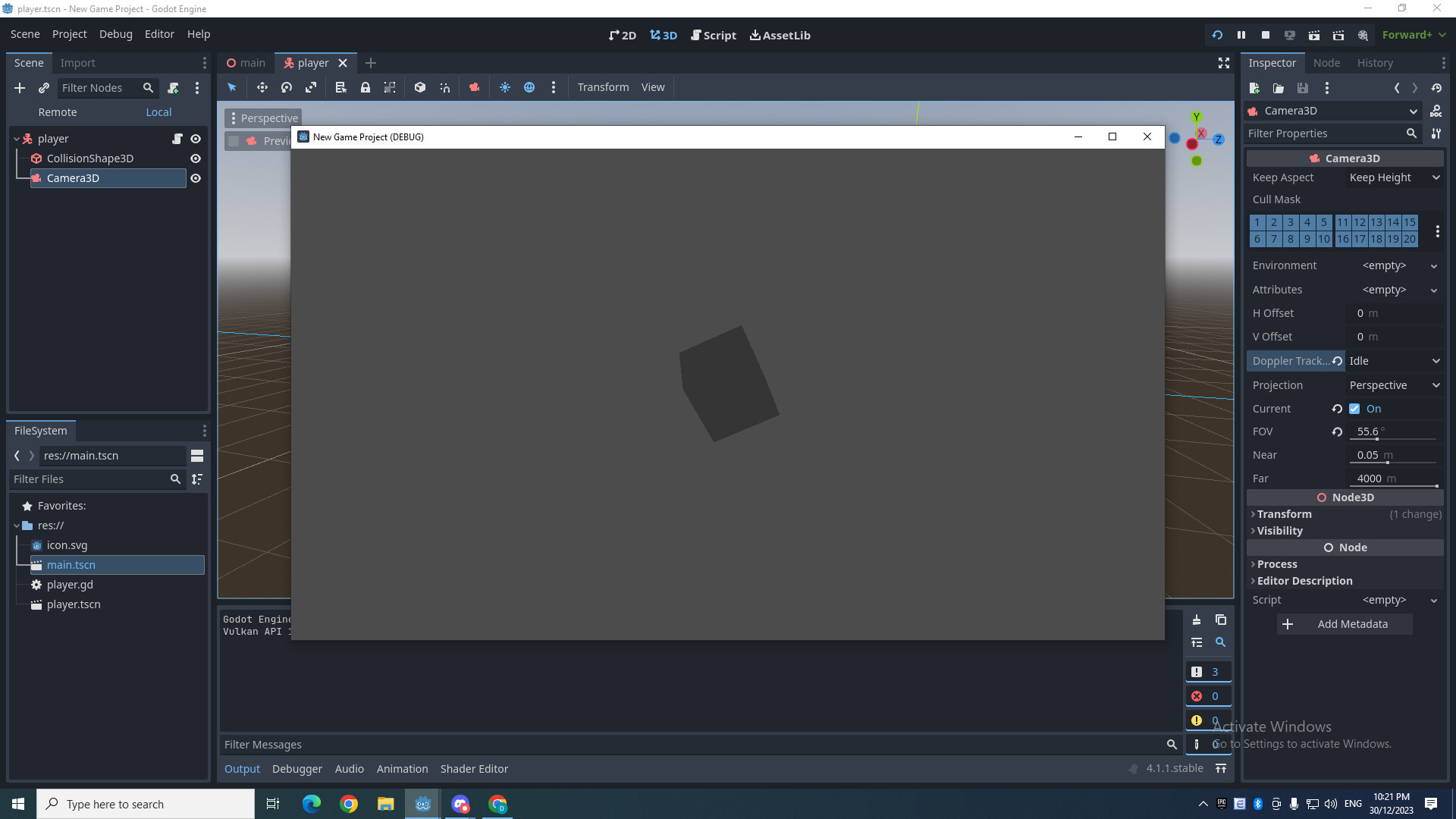Select player.gd in FileSystem
Image resolution: width=1456 pixels, height=819 pixels.
point(70,585)
